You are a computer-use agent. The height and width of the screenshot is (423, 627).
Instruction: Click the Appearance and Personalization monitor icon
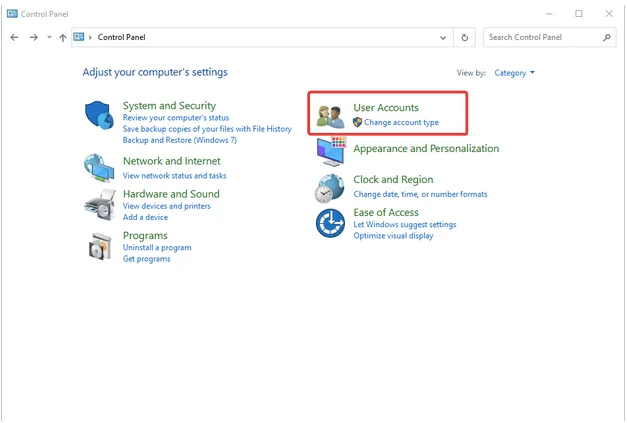[331, 151]
